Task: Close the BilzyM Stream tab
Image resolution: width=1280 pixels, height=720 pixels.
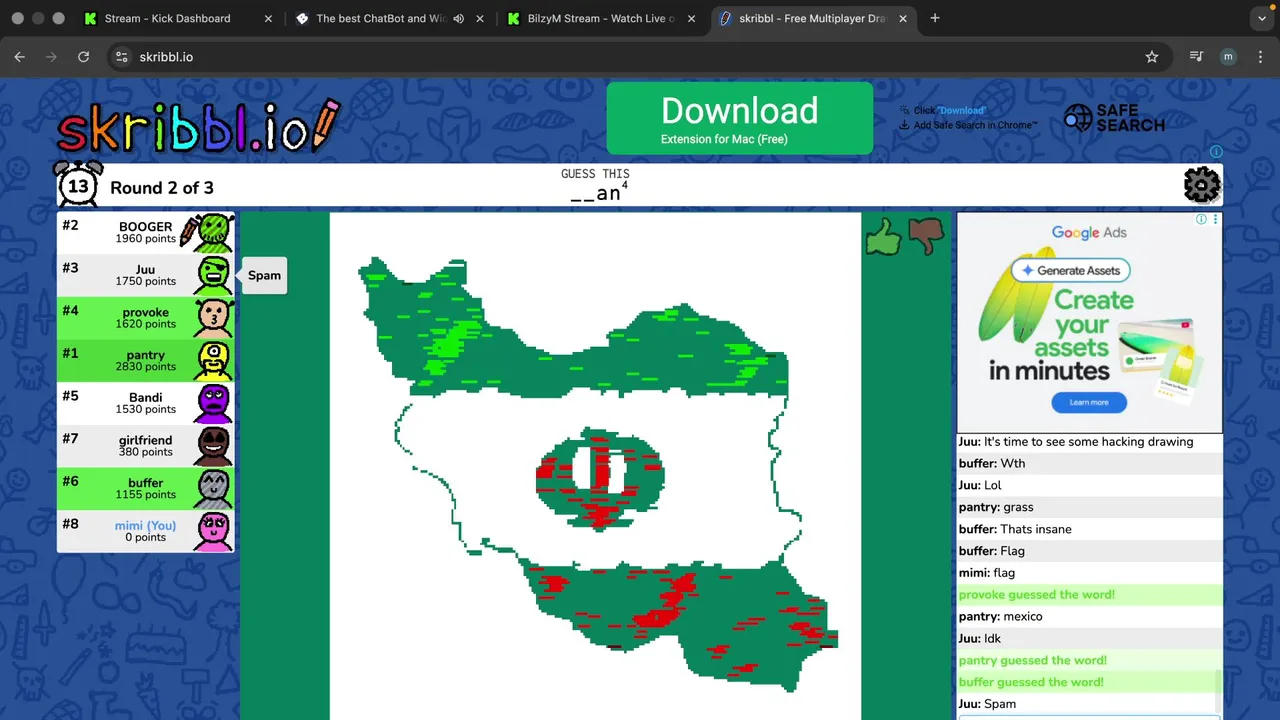Action: click(x=691, y=18)
